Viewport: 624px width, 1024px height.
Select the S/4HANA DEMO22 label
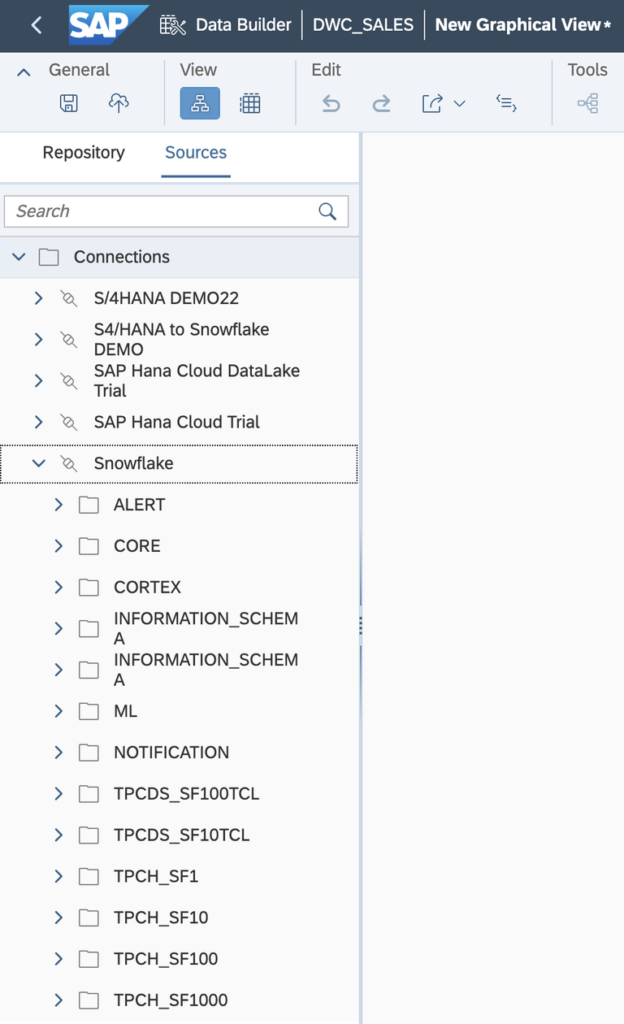click(x=166, y=298)
